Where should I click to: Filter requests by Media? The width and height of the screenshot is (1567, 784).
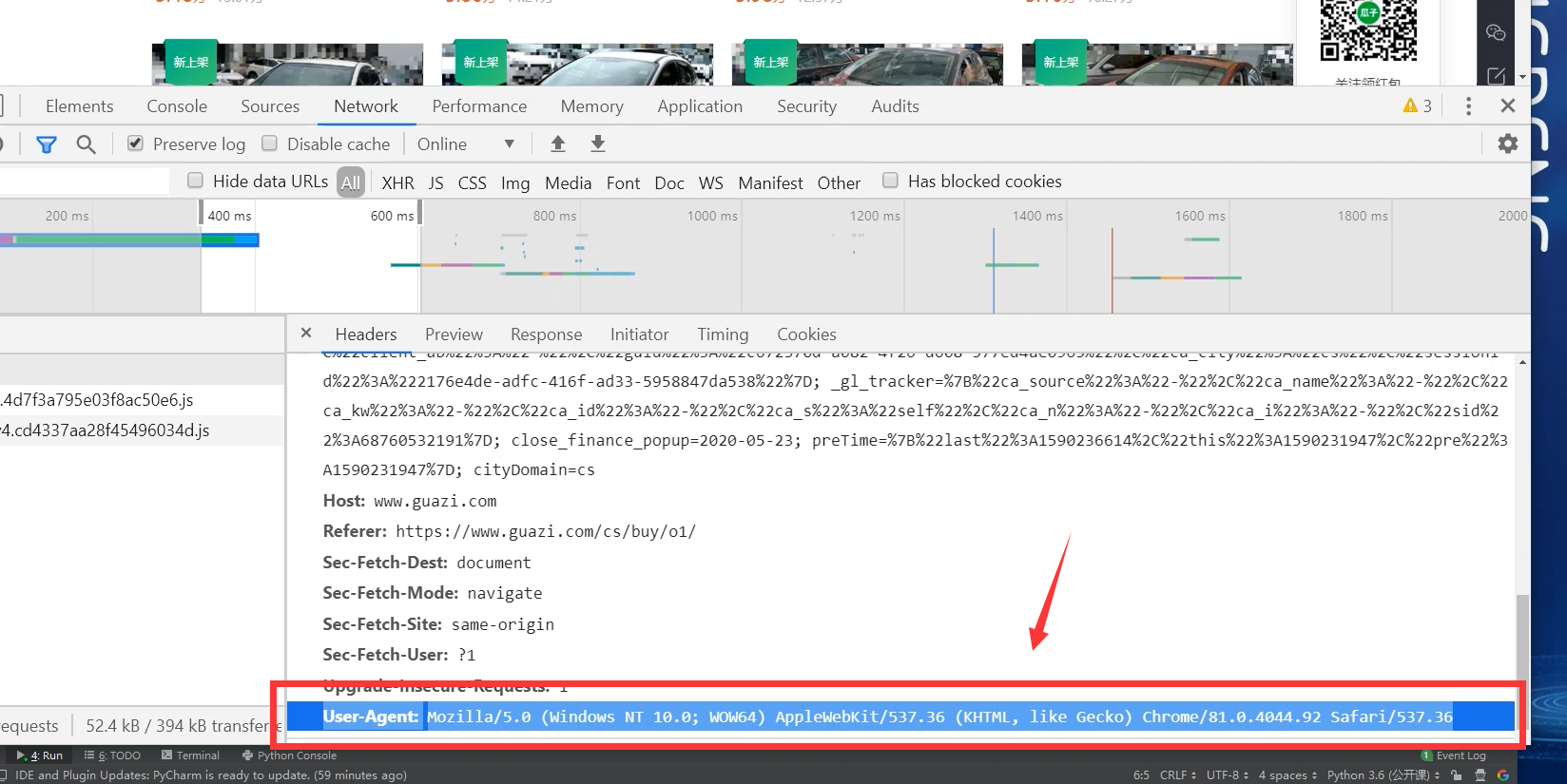568,182
